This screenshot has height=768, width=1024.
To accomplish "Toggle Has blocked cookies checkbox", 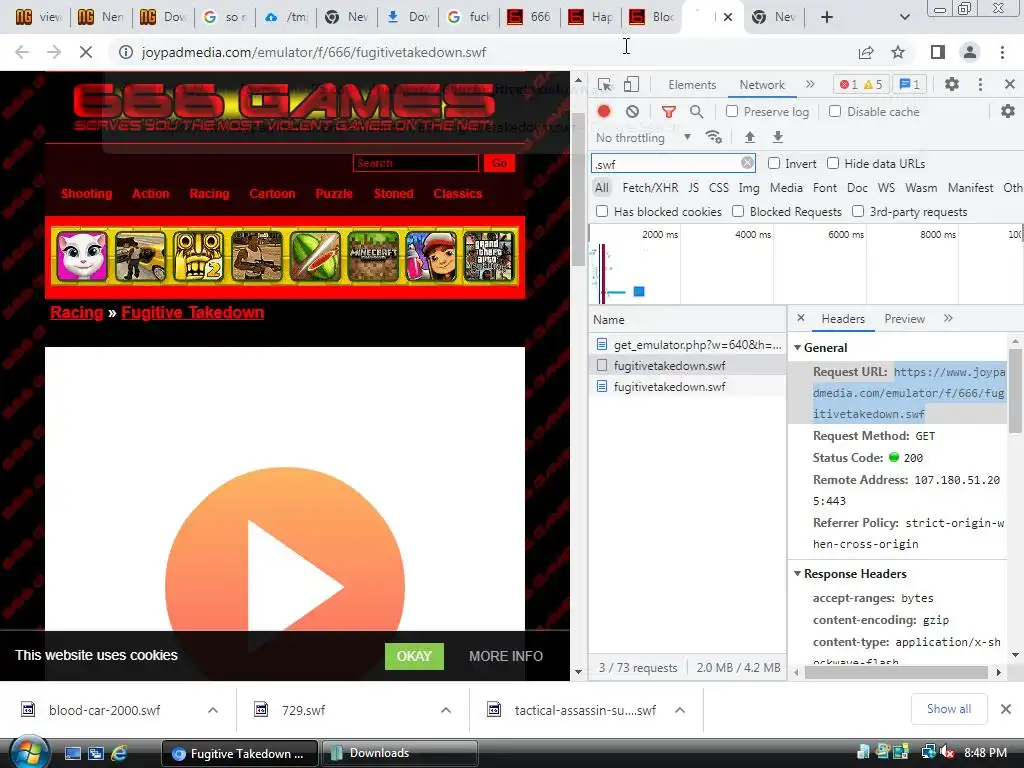I will pyautogui.click(x=602, y=212).
